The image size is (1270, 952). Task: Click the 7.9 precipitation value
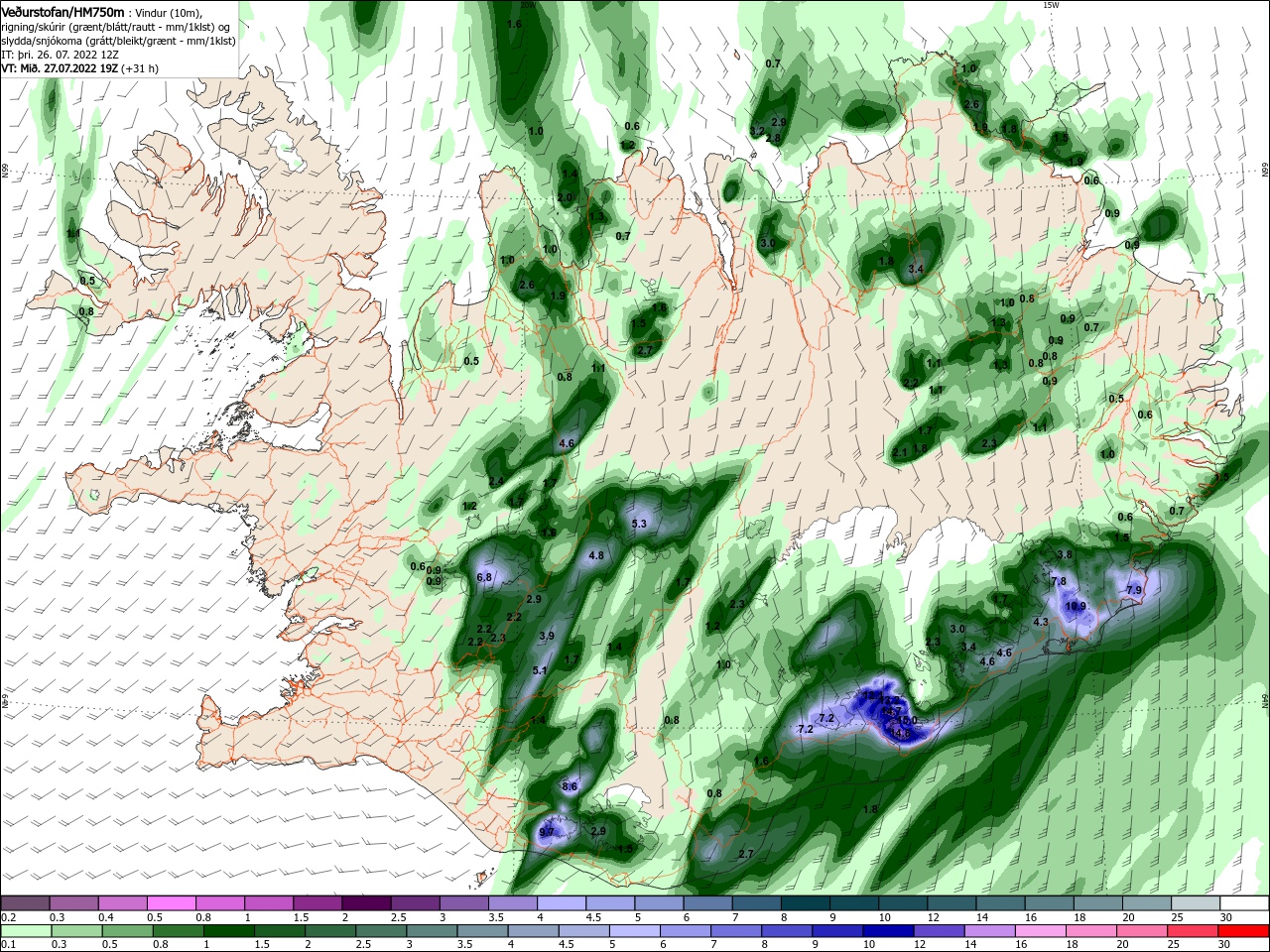[x=1135, y=590]
